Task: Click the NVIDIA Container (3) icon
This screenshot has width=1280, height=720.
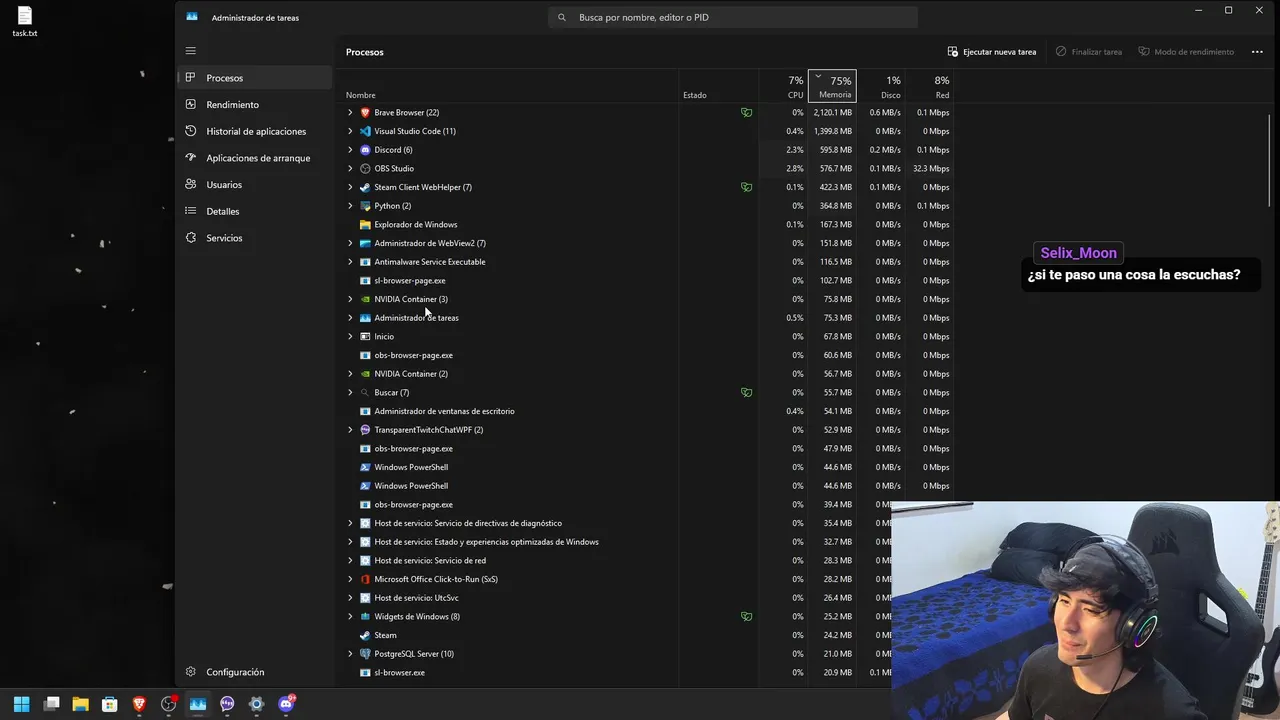Action: pos(365,299)
